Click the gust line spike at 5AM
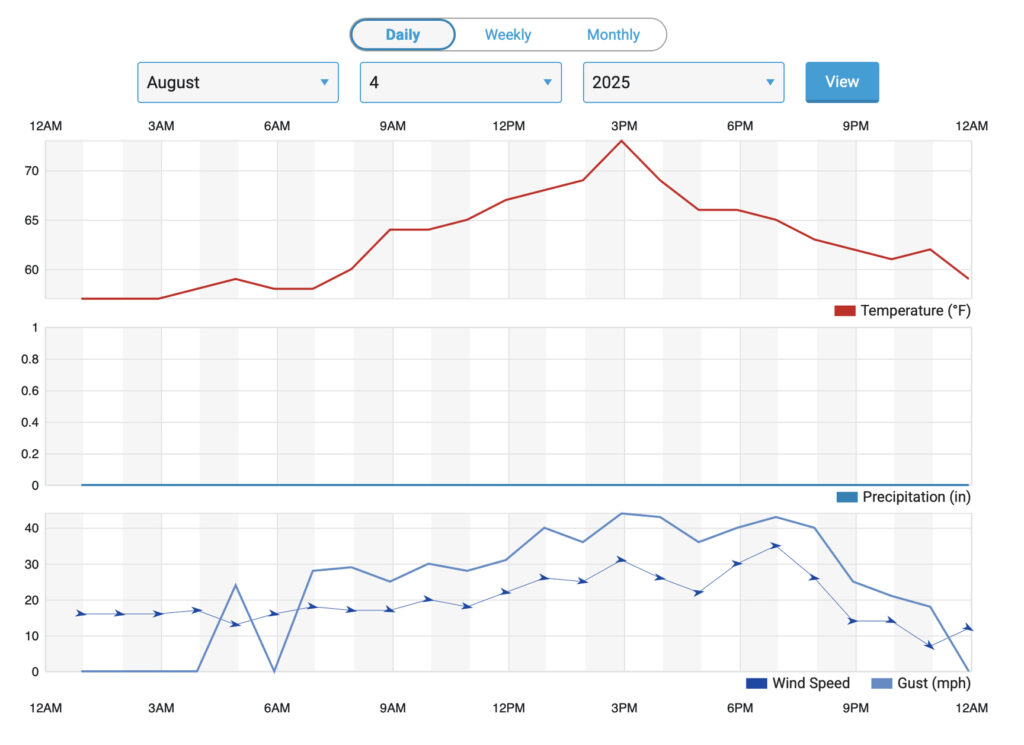Screen dimensions: 1024x745 pyautogui.click(x=236, y=585)
